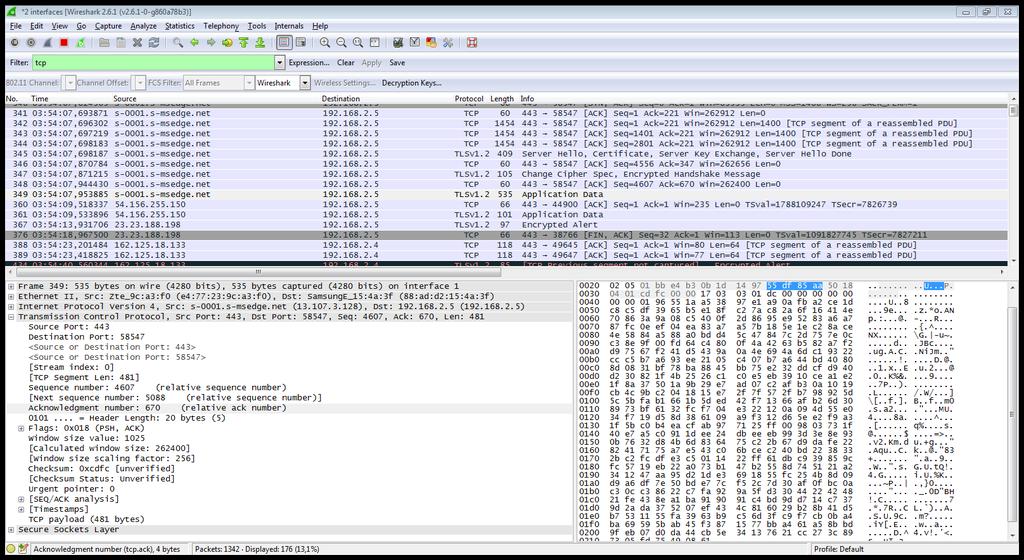Restart the running live capture

click(80, 42)
